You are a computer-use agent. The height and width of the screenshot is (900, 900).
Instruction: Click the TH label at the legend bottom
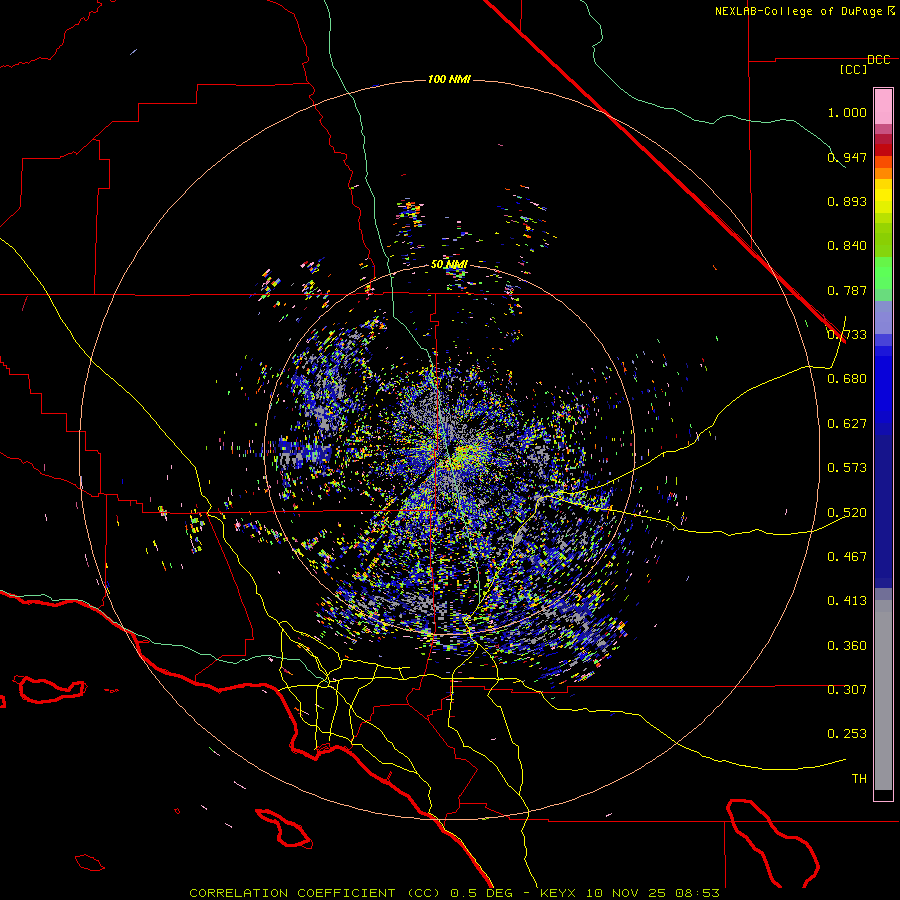(x=859, y=778)
